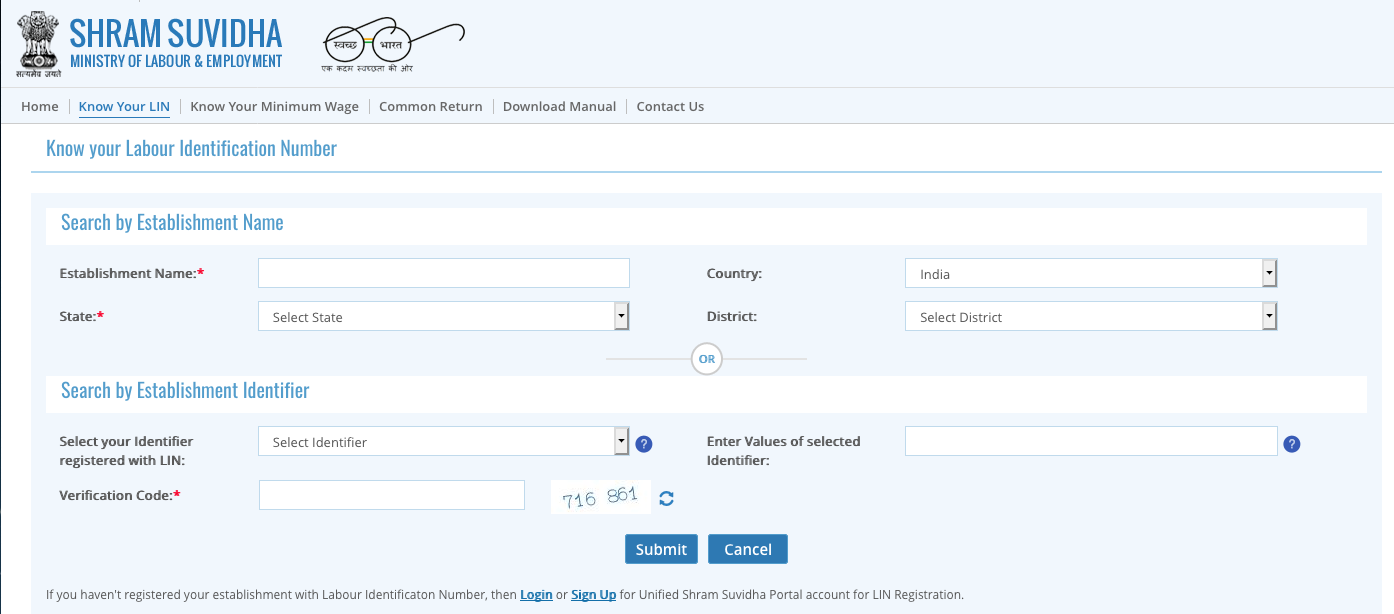Cancel the current search
The width and height of the screenshot is (1394, 614).
pyautogui.click(x=747, y=548)
